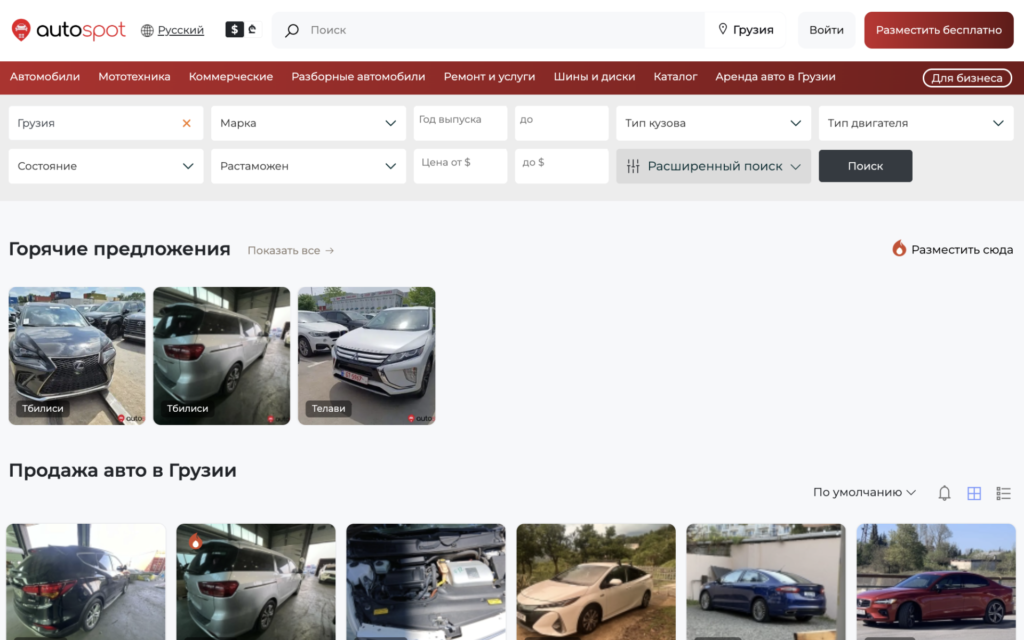Switch to list view layout
Image resolution: width=1024 pixels, height=640 pixels.
[1003, 493]
